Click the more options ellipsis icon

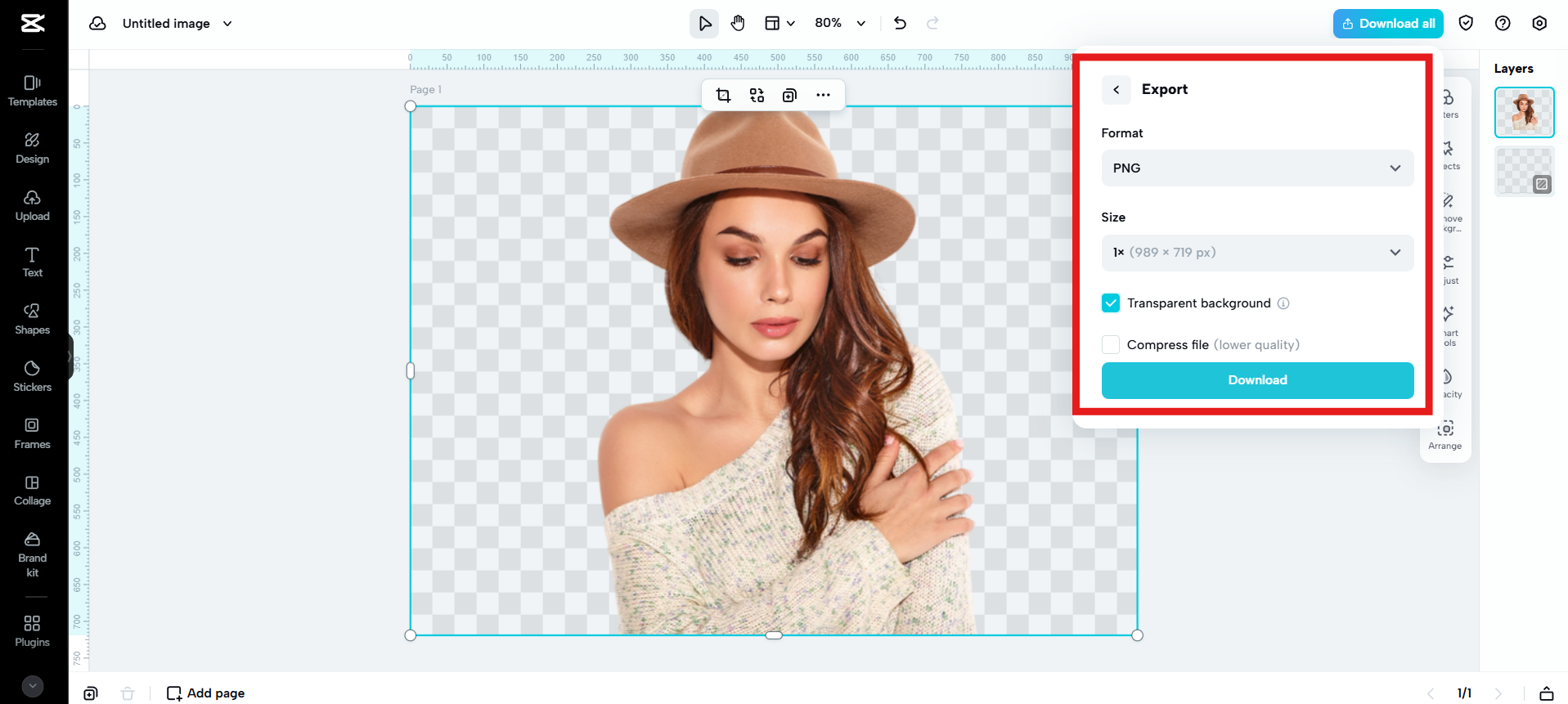click(823, 96)
